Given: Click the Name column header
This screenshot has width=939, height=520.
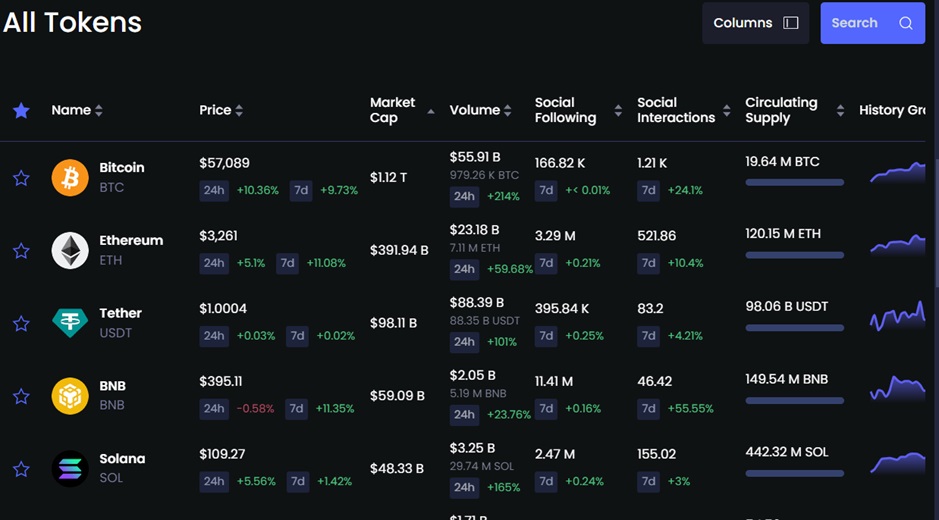Looking at the screenshot, I should (71, 110).
